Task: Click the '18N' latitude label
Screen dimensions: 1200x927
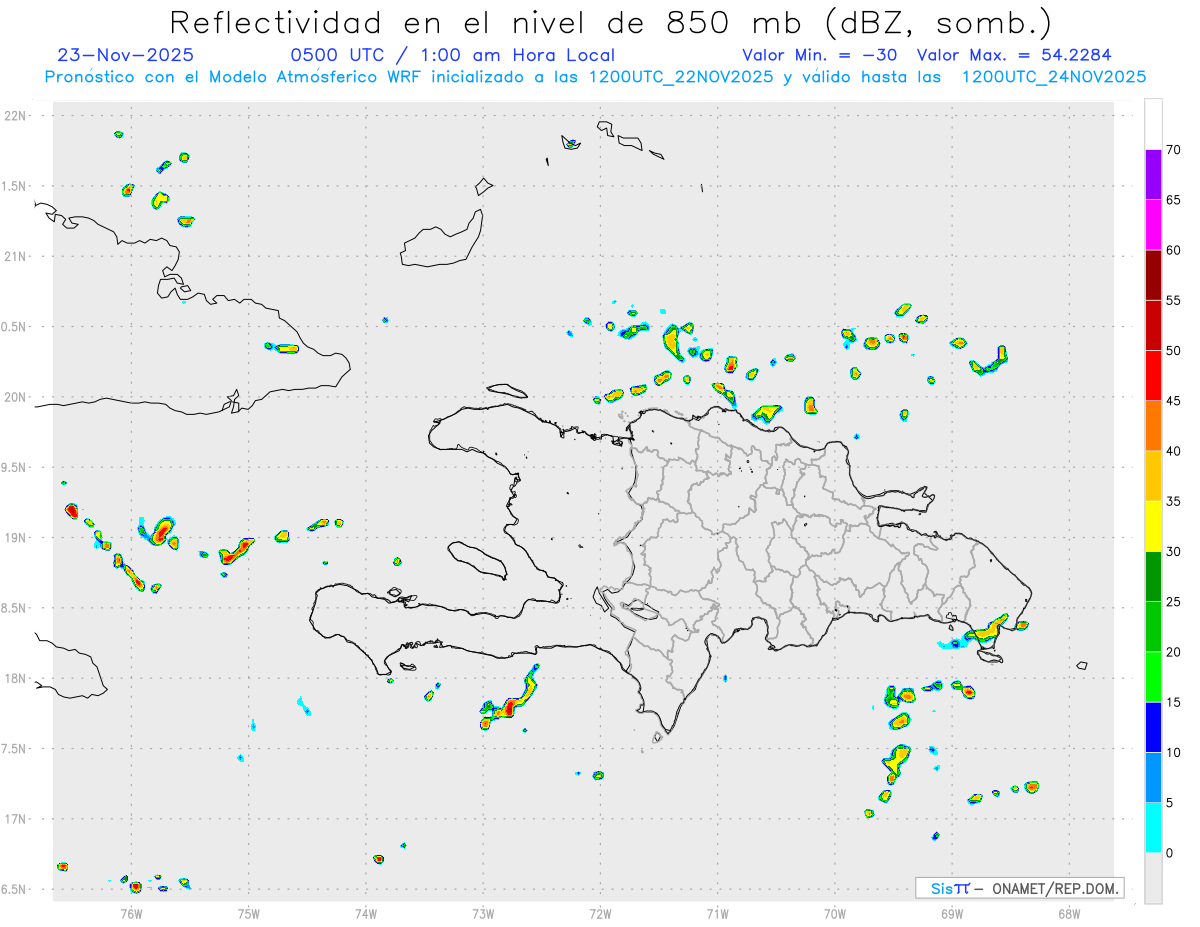Action: point(17,679)
